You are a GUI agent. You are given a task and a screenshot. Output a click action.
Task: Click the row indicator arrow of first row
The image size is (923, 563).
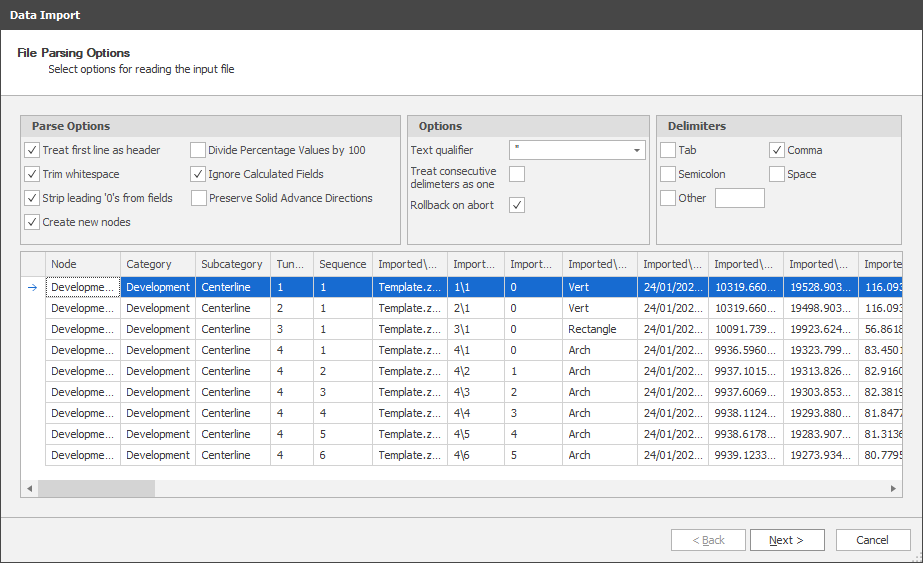click(33, 287)
